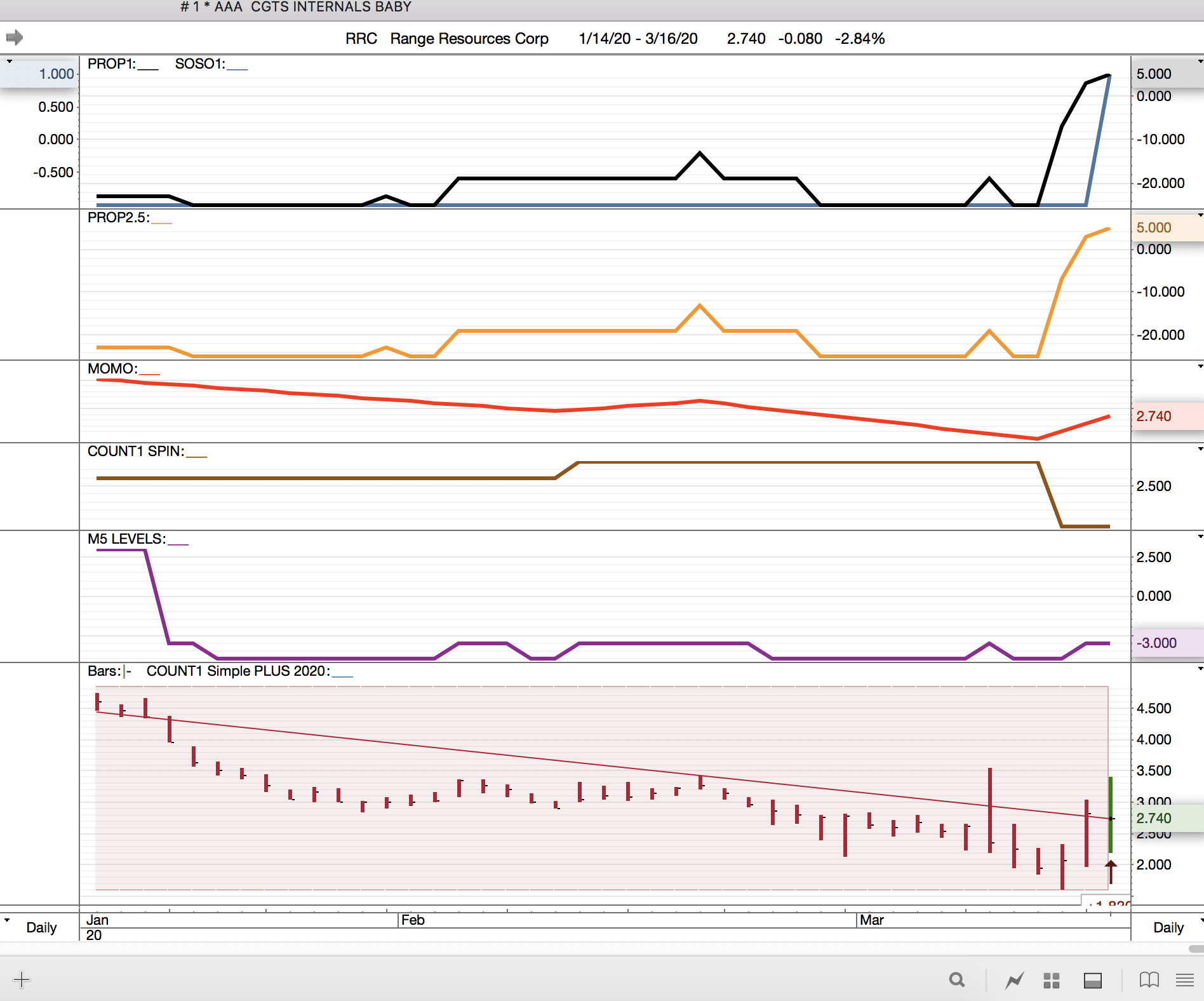This screenshot has width=1204, height=1001.
Task: Click the gray arrow icon beside the header
Action: coord(15,38)
